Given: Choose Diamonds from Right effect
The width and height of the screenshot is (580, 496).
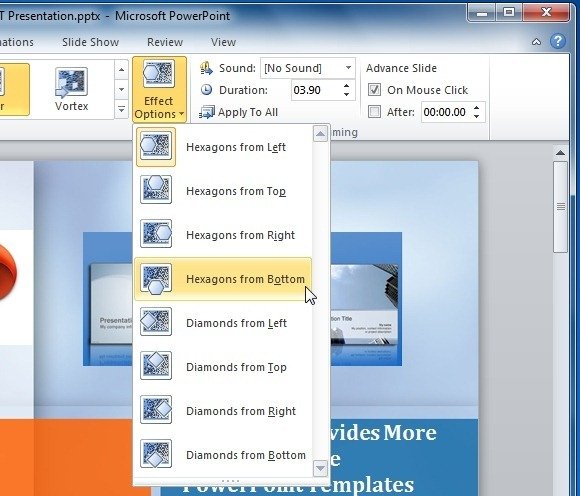Looking at the screenshot, I should coord(223,411).
